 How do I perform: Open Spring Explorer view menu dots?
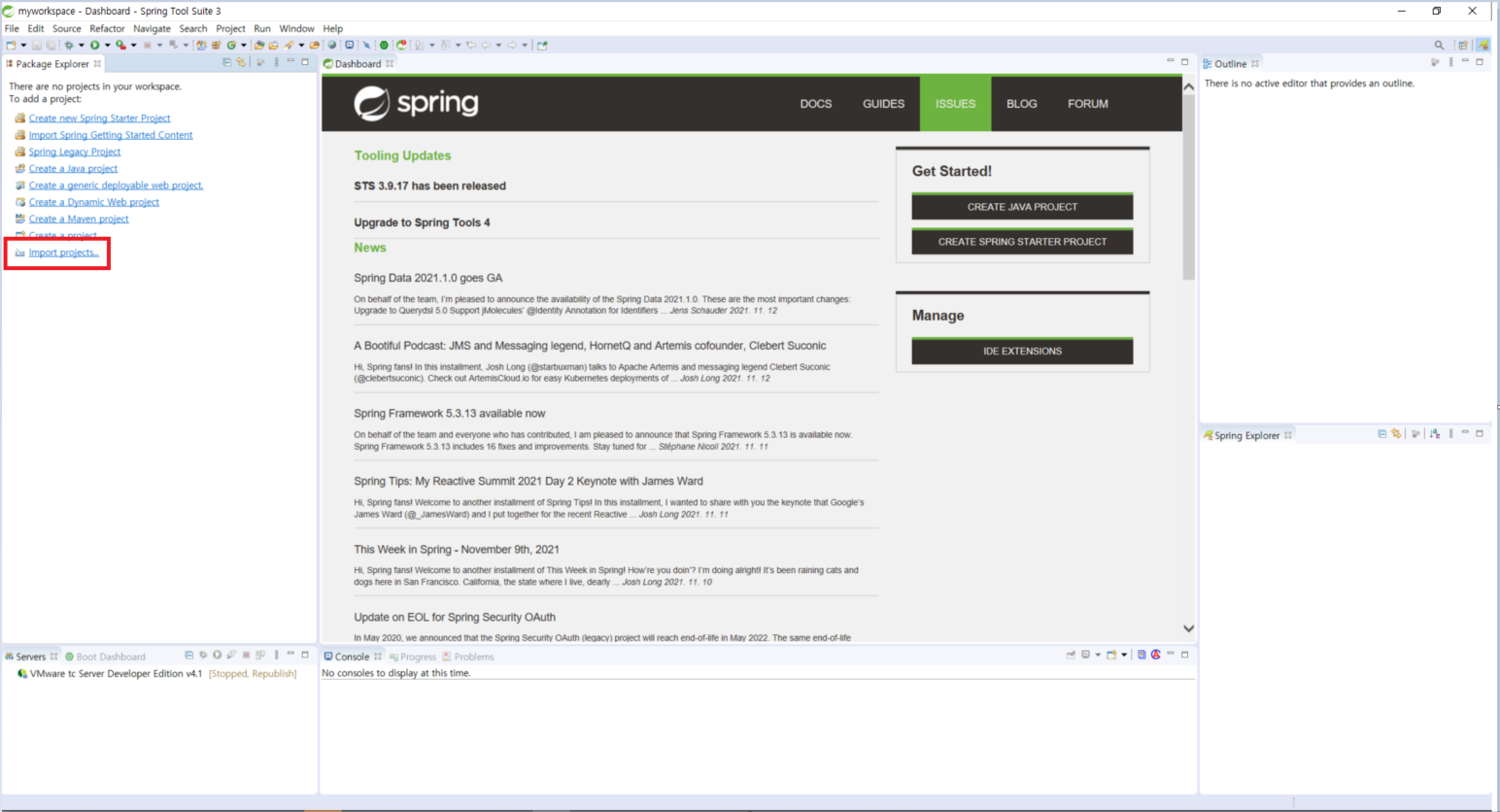click(1450, 434)
